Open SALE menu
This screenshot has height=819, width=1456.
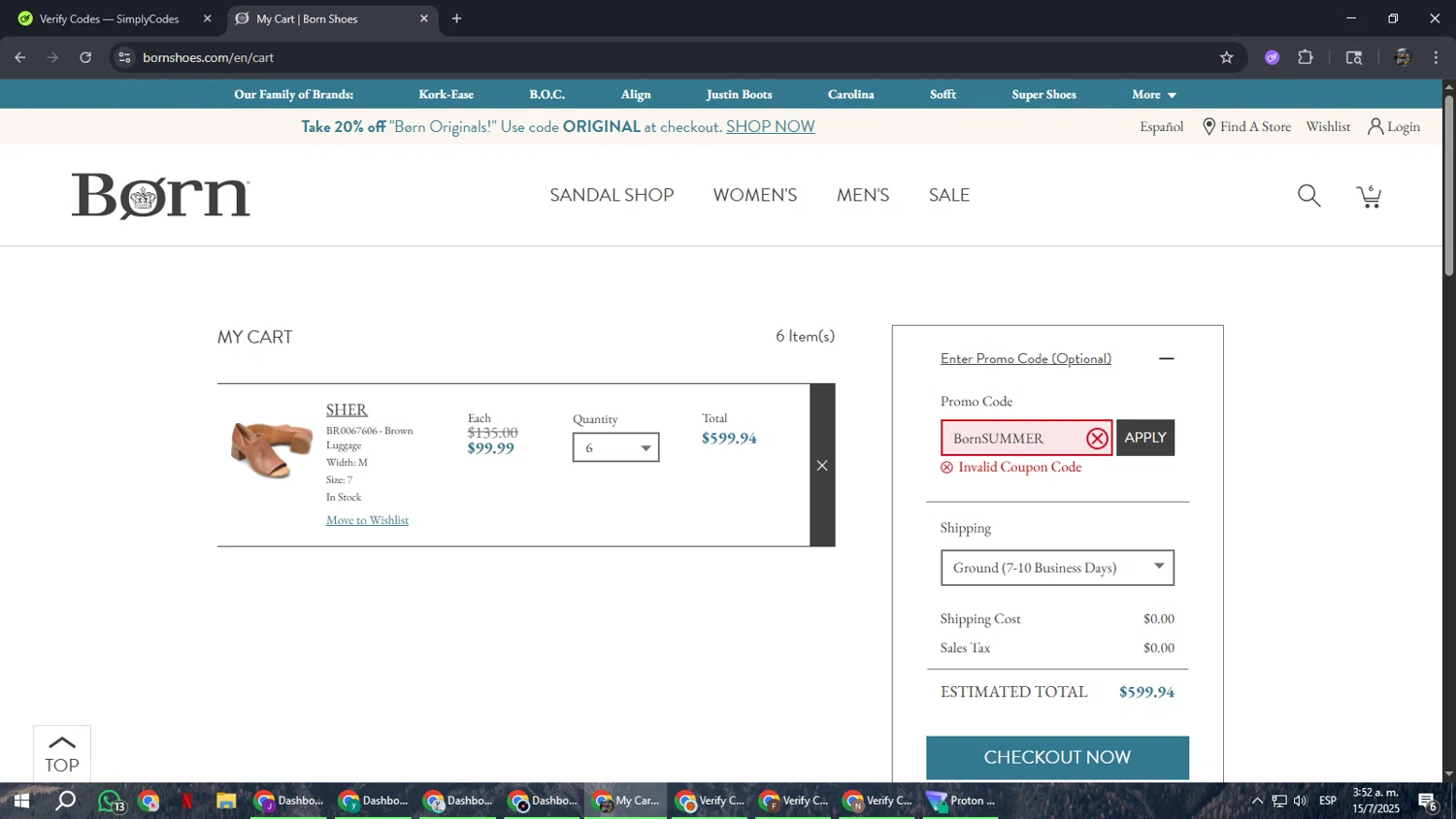tap(949, 195)
